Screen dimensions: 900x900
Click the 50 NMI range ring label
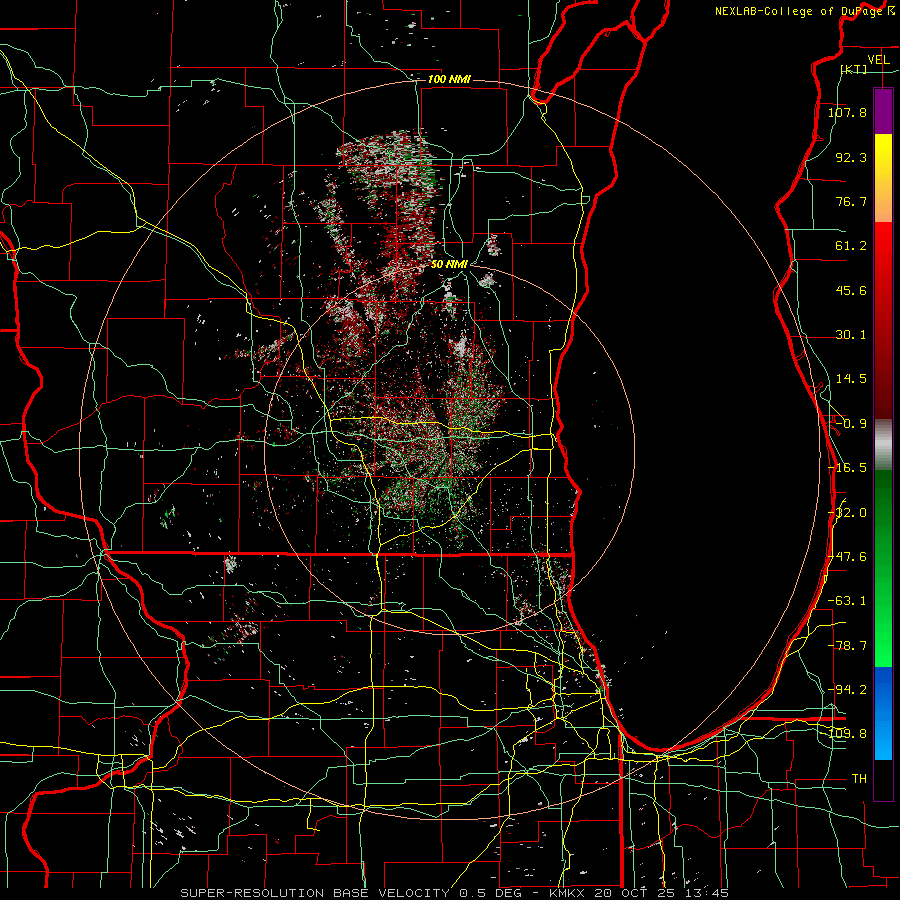[x=449, y=264]
